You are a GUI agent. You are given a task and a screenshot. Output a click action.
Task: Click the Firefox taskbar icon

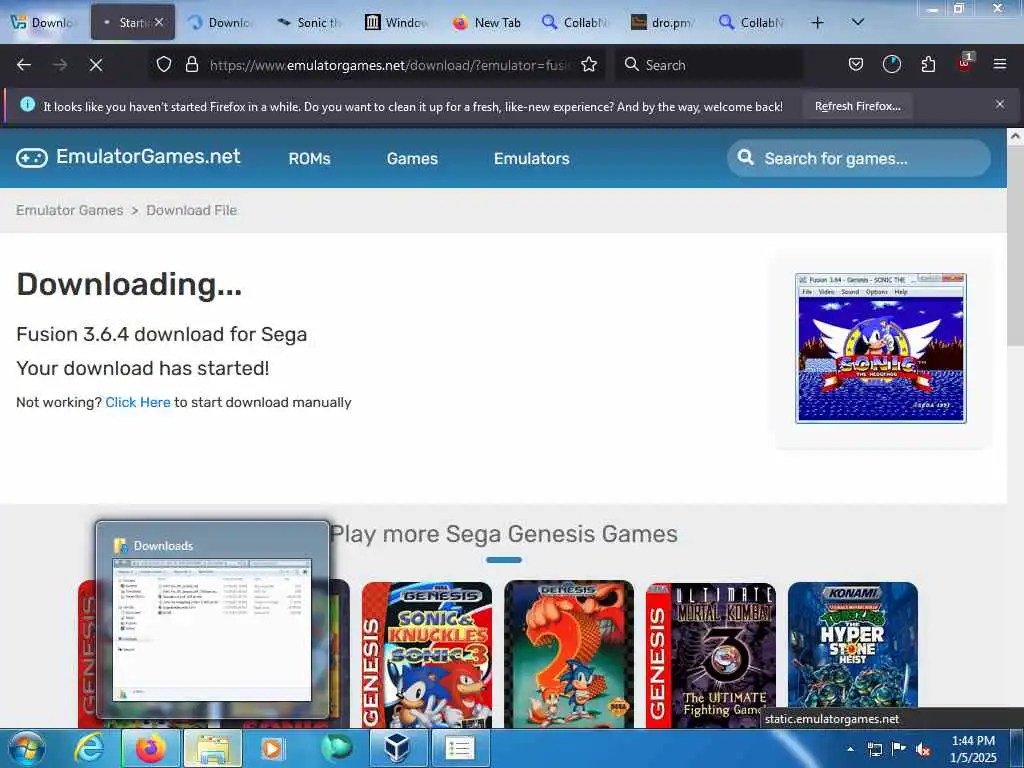click(x=150, y=748)
